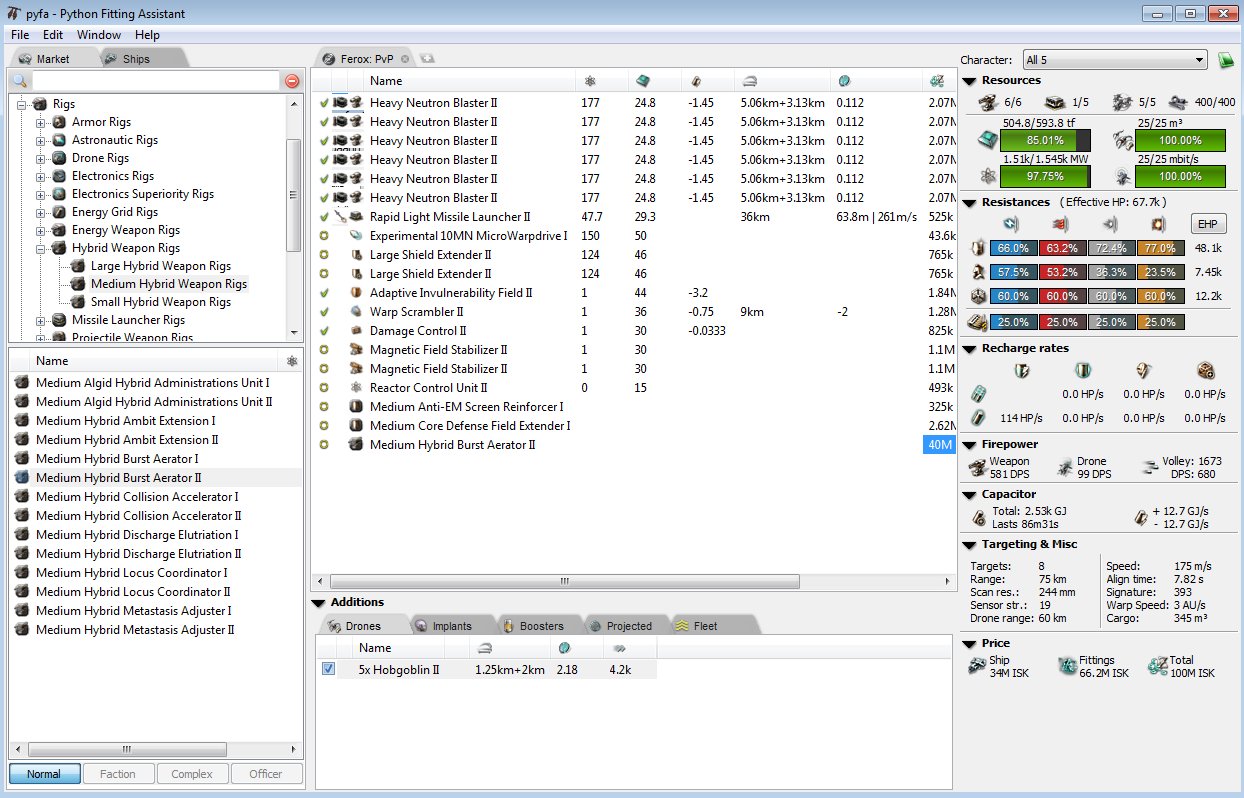Click the turret hardpoints icon in Resources
The width and height of the screenshot is (1244, 798).
coord(986,102)
